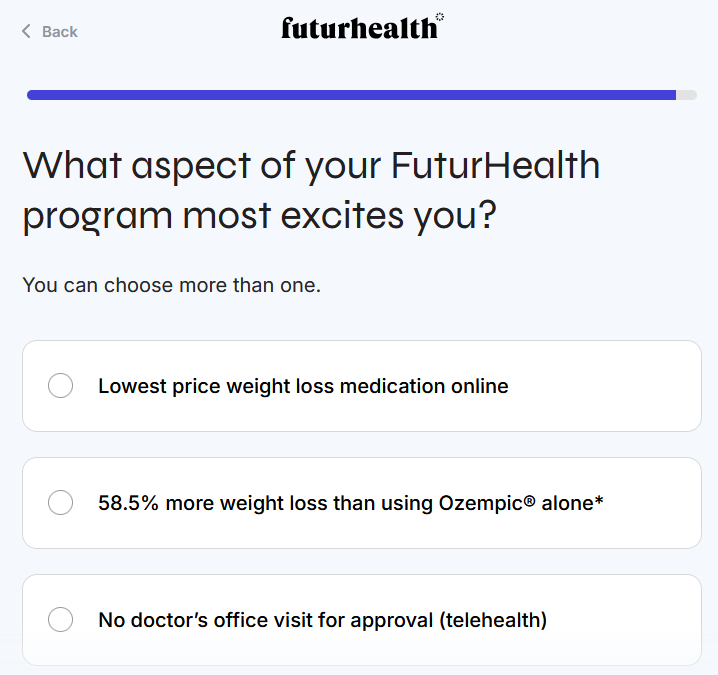The width and height of the screenshot is (718, 675).
Task: Click the filled blue portion of the progress bar
Action: 350,95
